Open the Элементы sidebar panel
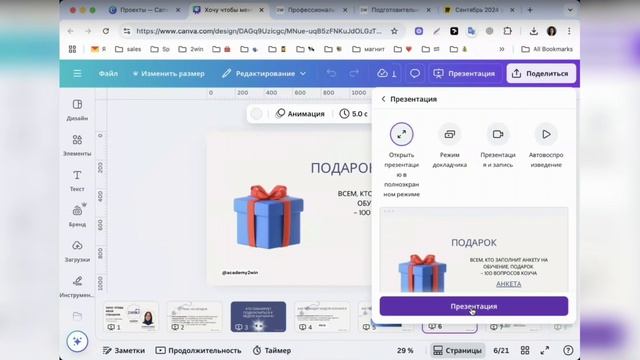Image resolution: width=640 pixels, height=360 pixels. pyautogui.click(x=77, y=145)
